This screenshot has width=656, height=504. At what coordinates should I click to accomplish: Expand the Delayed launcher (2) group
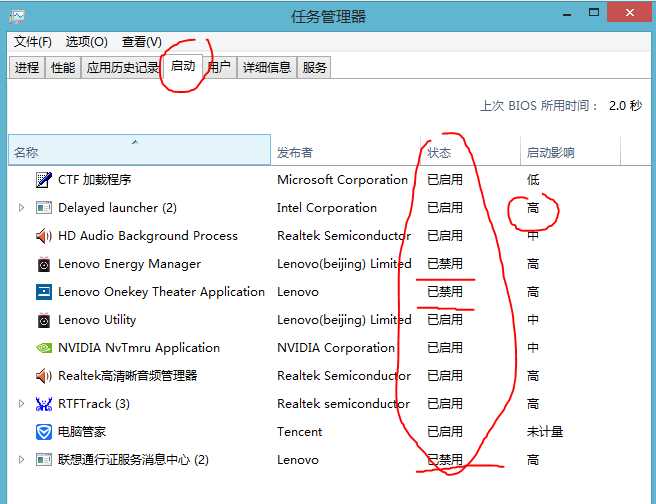pyautogui.click(x=21, y=207)
